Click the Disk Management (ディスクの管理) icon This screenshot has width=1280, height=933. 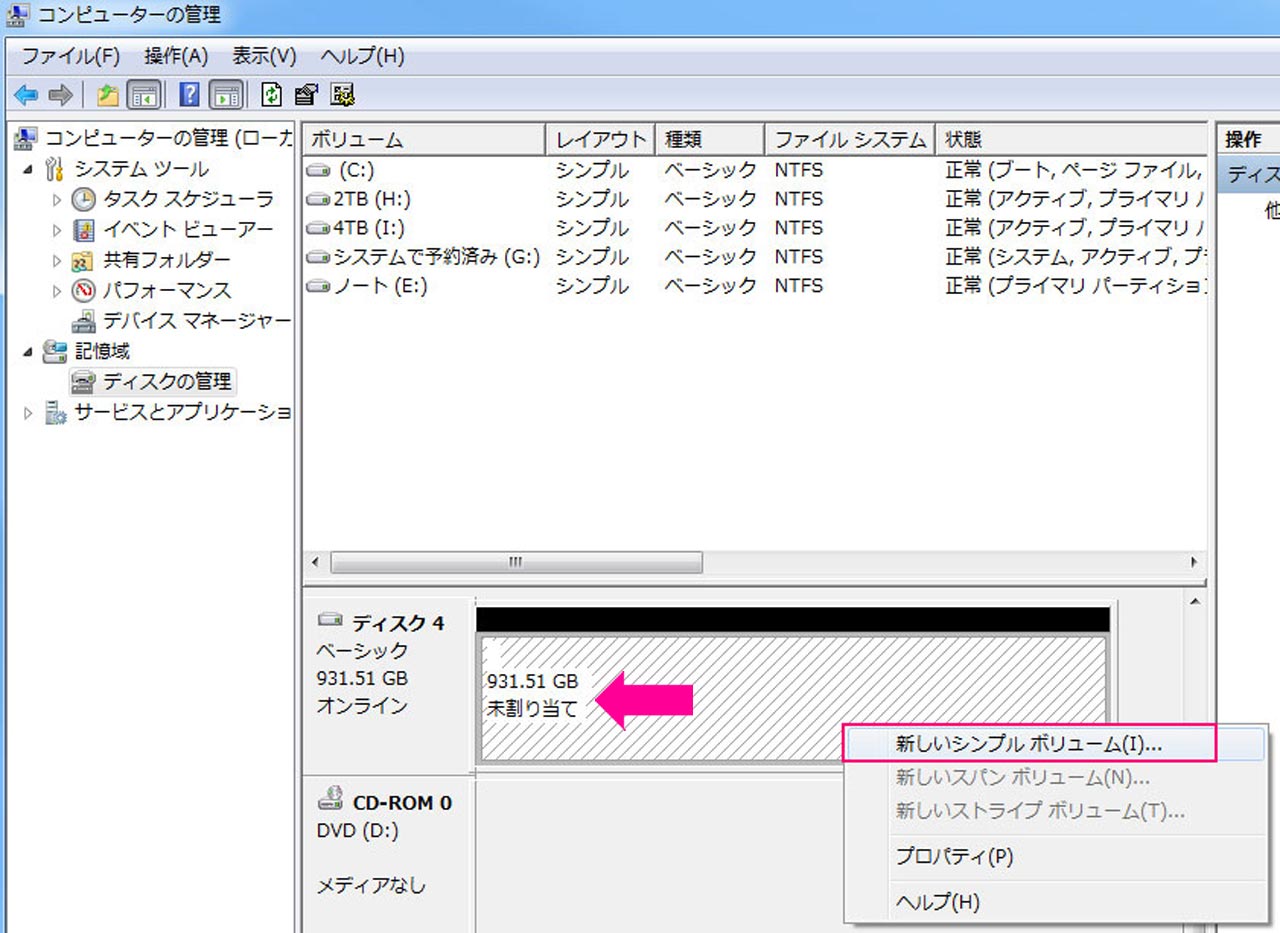point(84,382)
